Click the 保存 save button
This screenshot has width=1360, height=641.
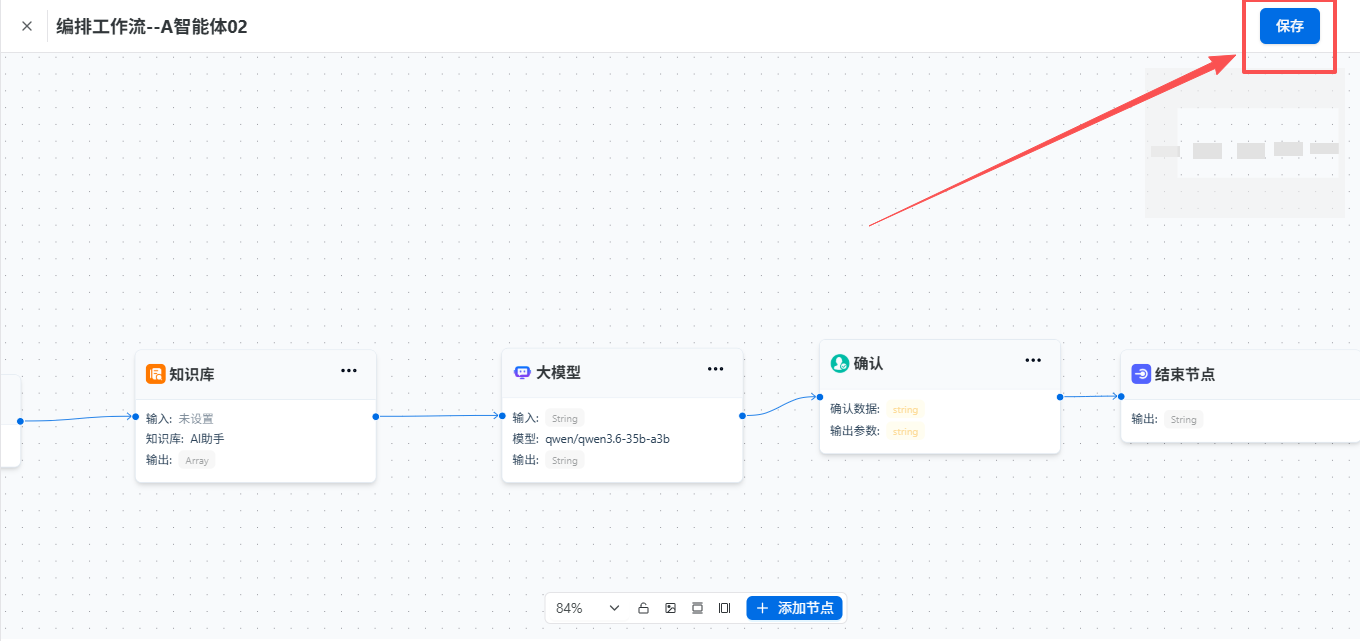(x=1290, y=26)
